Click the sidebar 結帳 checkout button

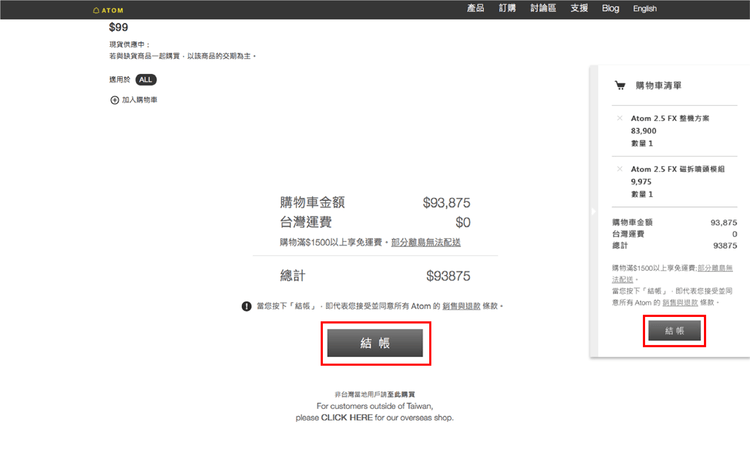click(x=674, y=330)
